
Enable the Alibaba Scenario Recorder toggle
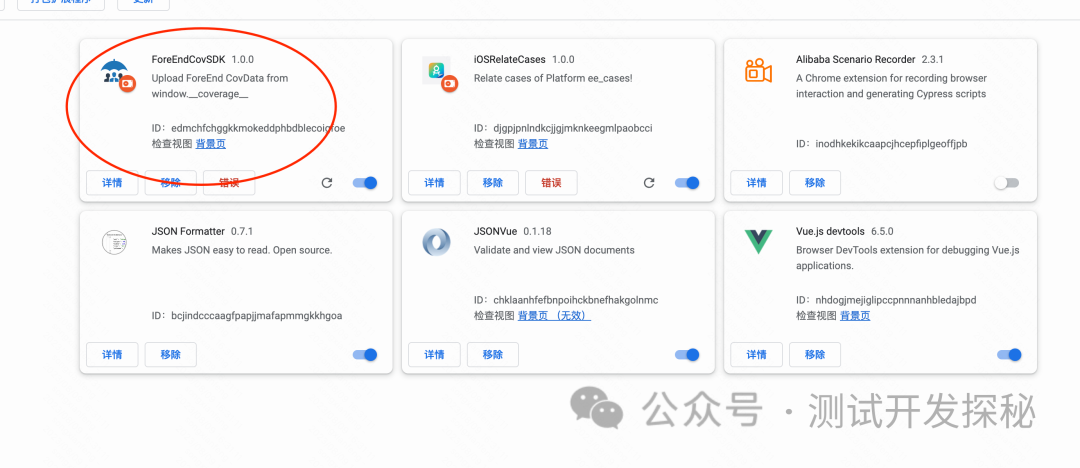tap(1007, 183)
